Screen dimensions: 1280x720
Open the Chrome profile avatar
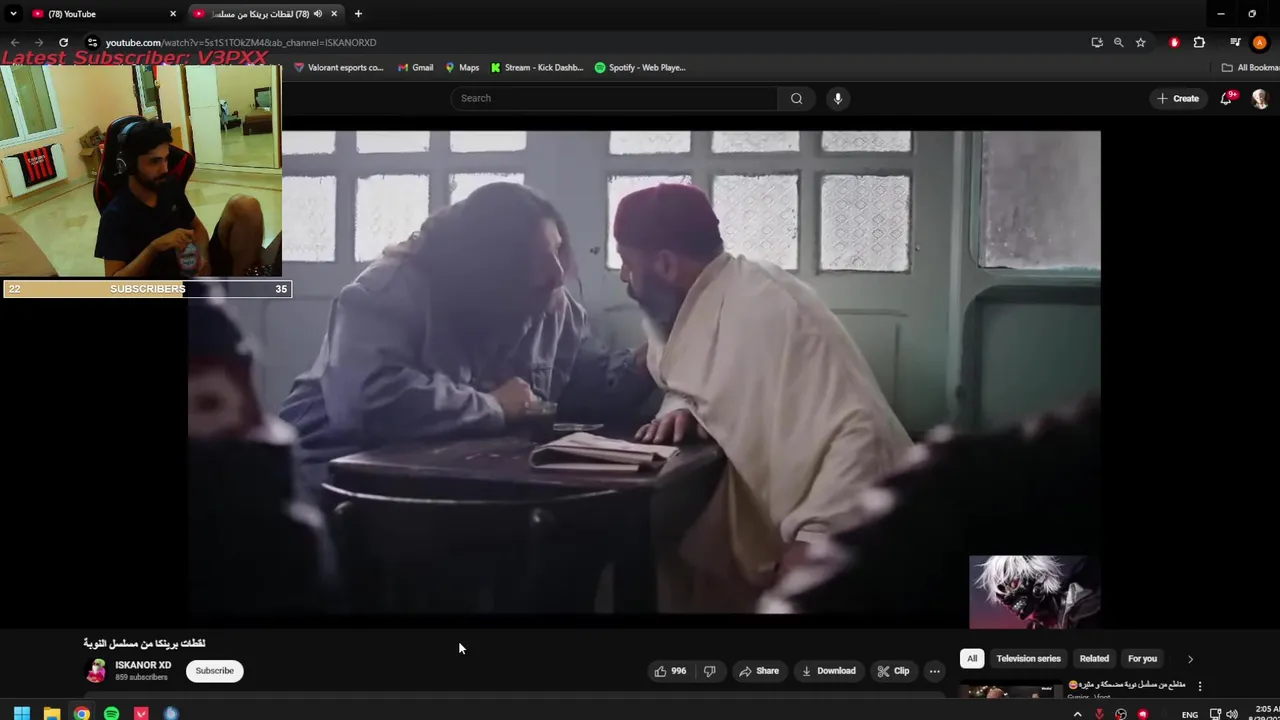1260,42
